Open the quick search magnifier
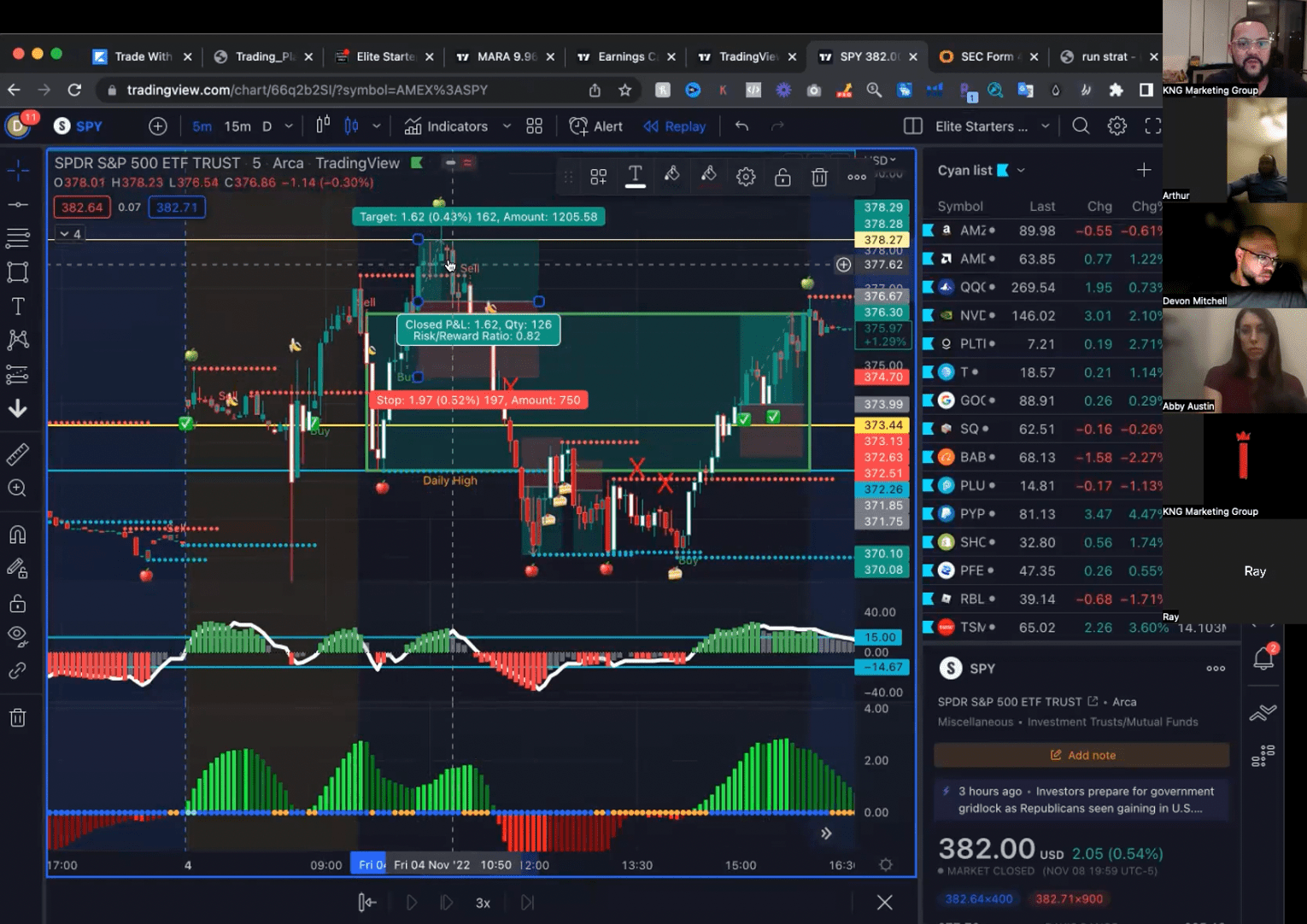This screenshot has width=1307, height=924. (1081, 126)
